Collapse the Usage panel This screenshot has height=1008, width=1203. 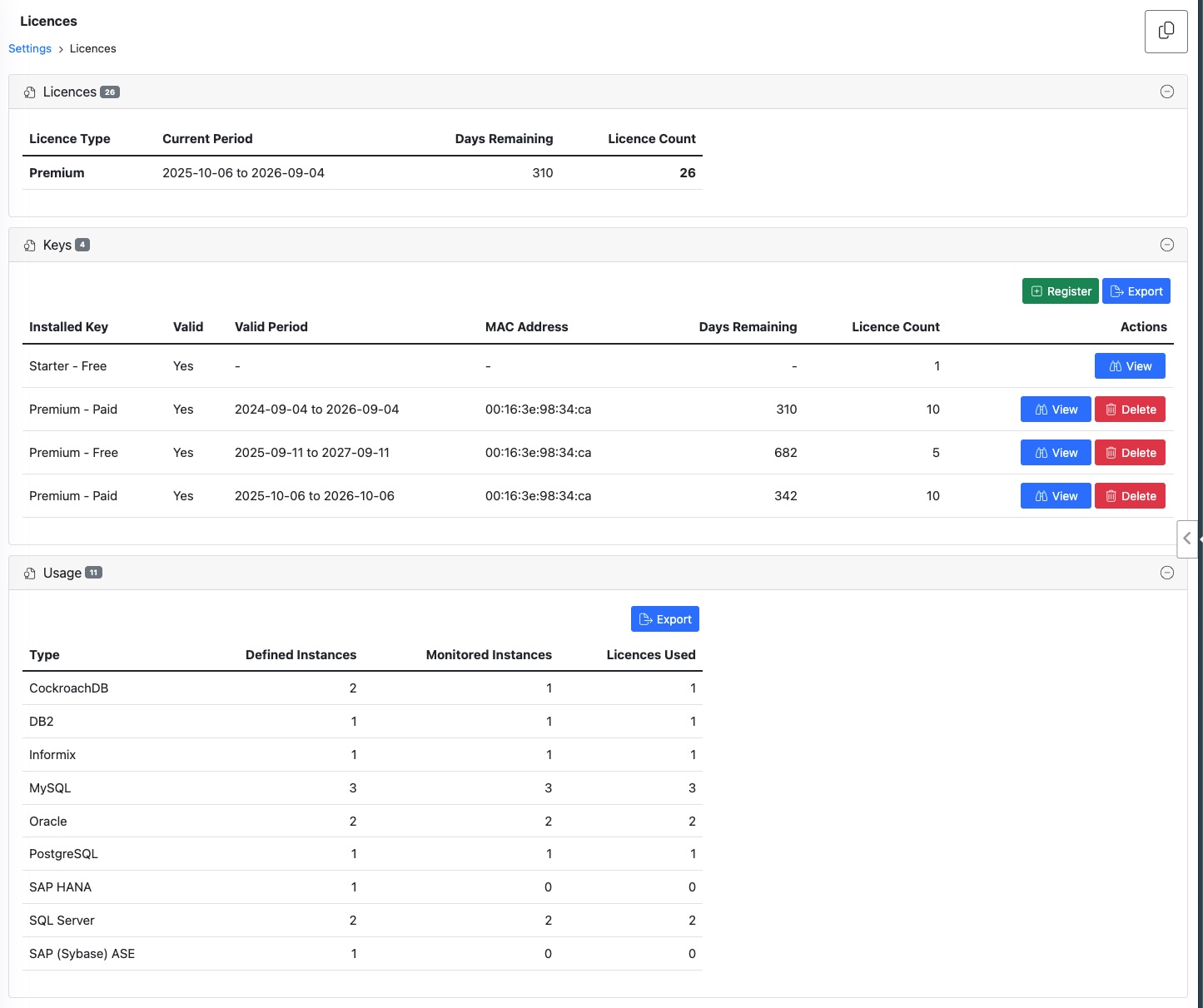click(x=1167, y=573)
